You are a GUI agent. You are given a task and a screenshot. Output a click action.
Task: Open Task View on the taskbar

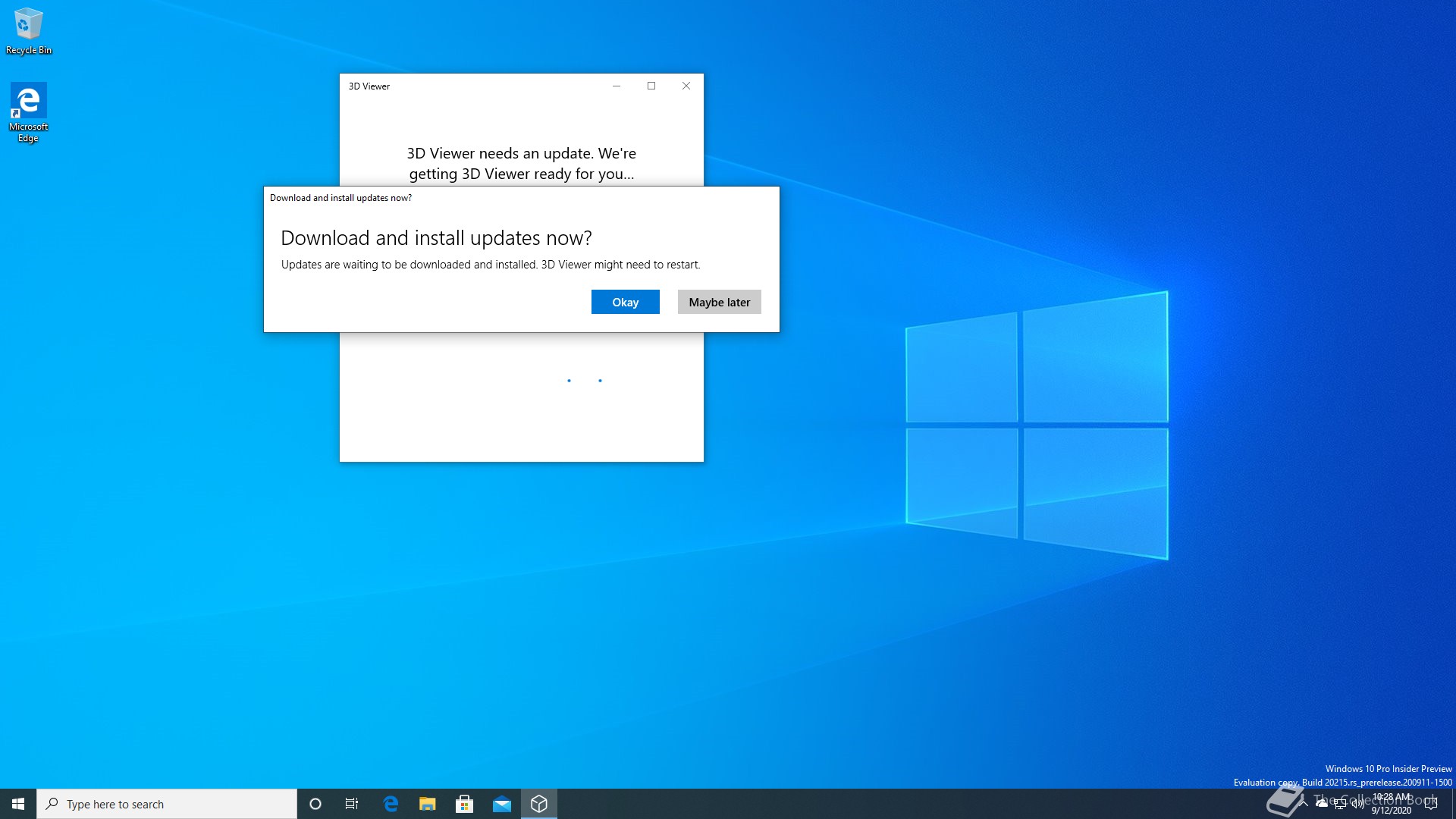[352, 804]
